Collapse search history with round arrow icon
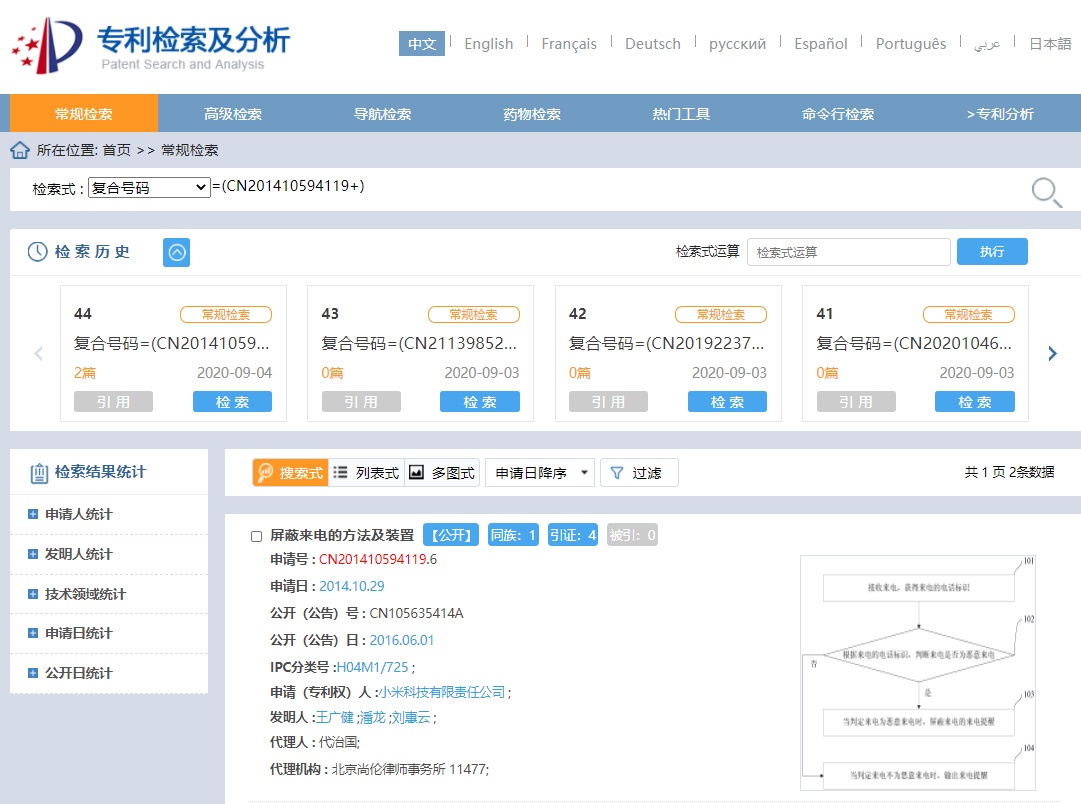The image size is (1081, 804). [176, 252]
